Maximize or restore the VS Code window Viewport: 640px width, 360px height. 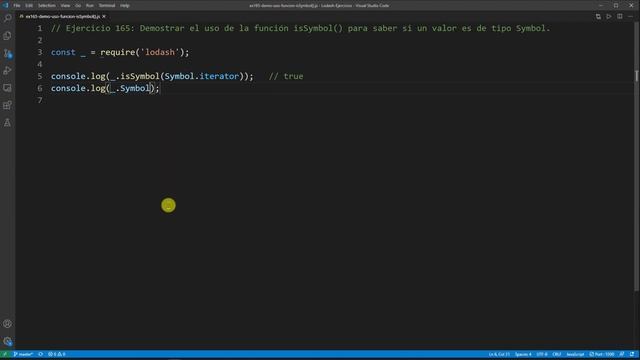[x=616, y=5]
